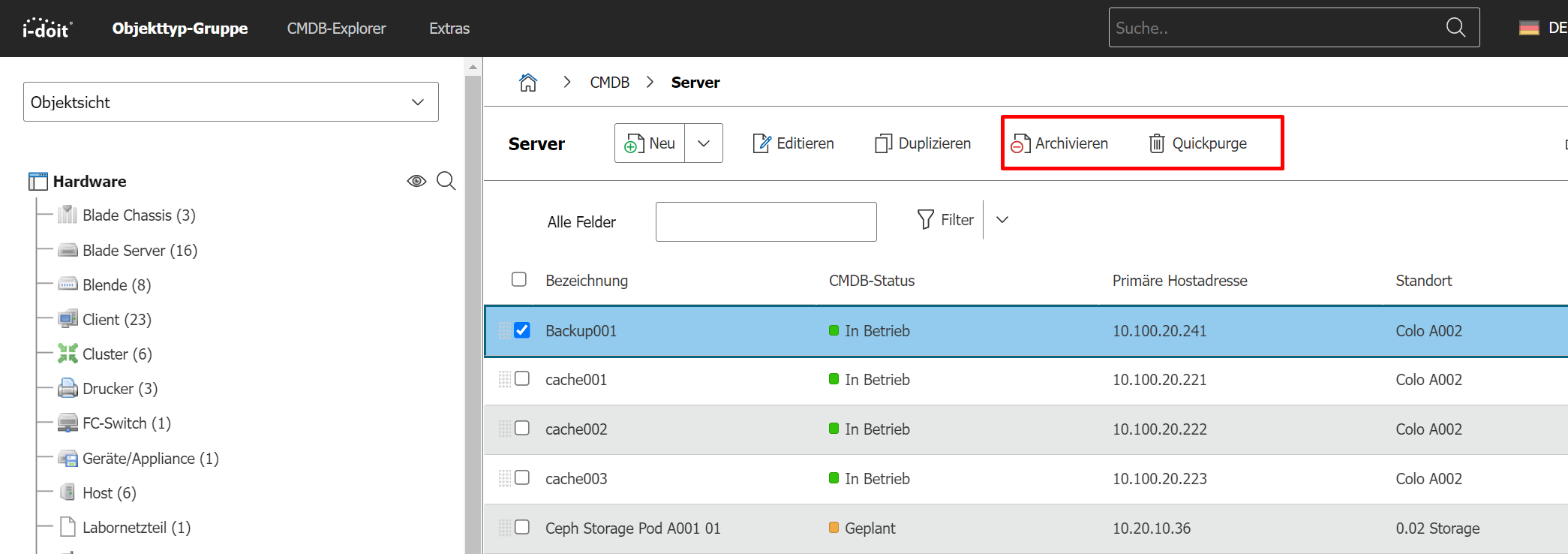Click the Quickpurge button
Screen dimensions: 1568x554
1198,143
